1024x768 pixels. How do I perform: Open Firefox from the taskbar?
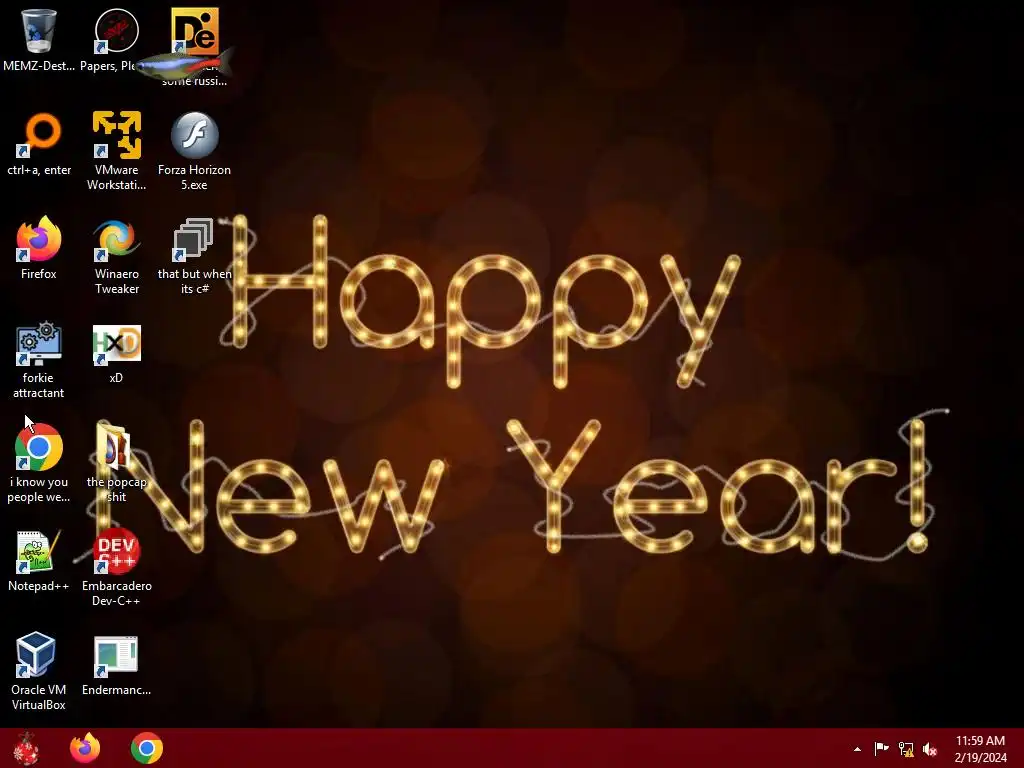(86, 748)
